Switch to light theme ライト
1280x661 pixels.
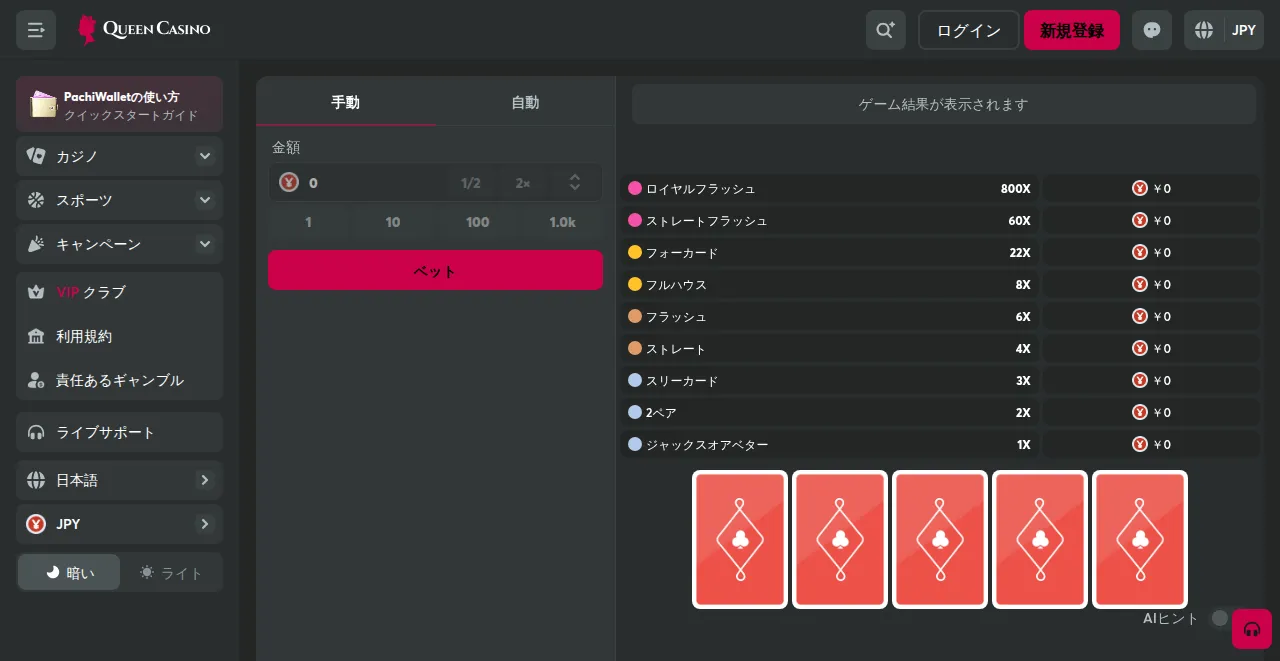[171, 572]
